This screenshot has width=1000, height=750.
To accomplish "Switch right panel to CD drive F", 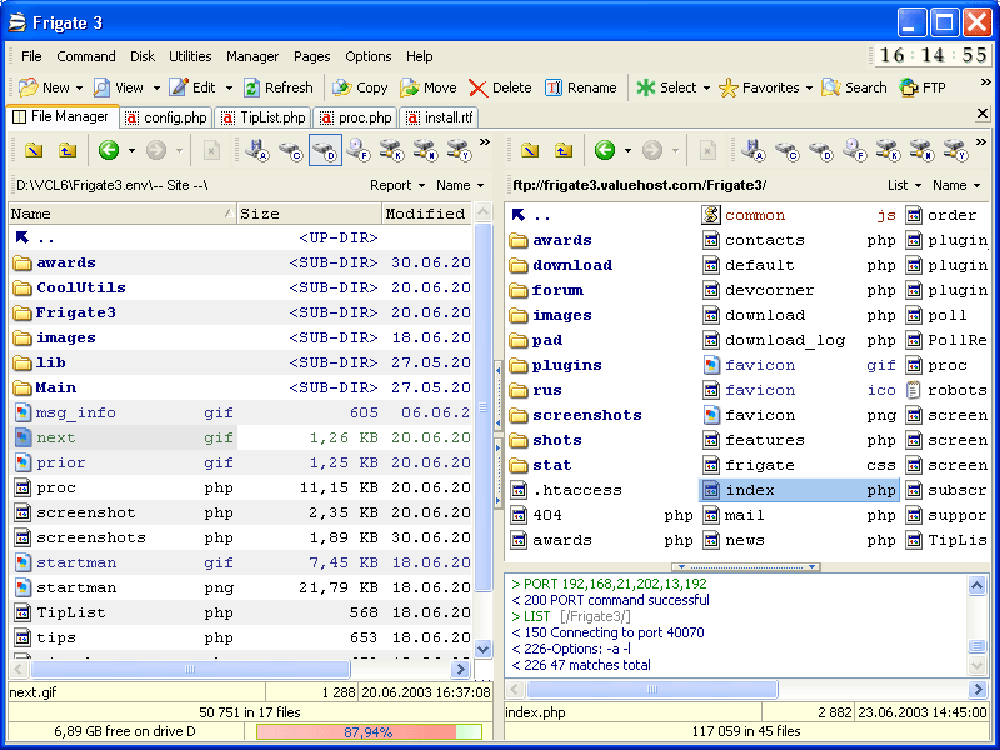I will pos(854,151).
